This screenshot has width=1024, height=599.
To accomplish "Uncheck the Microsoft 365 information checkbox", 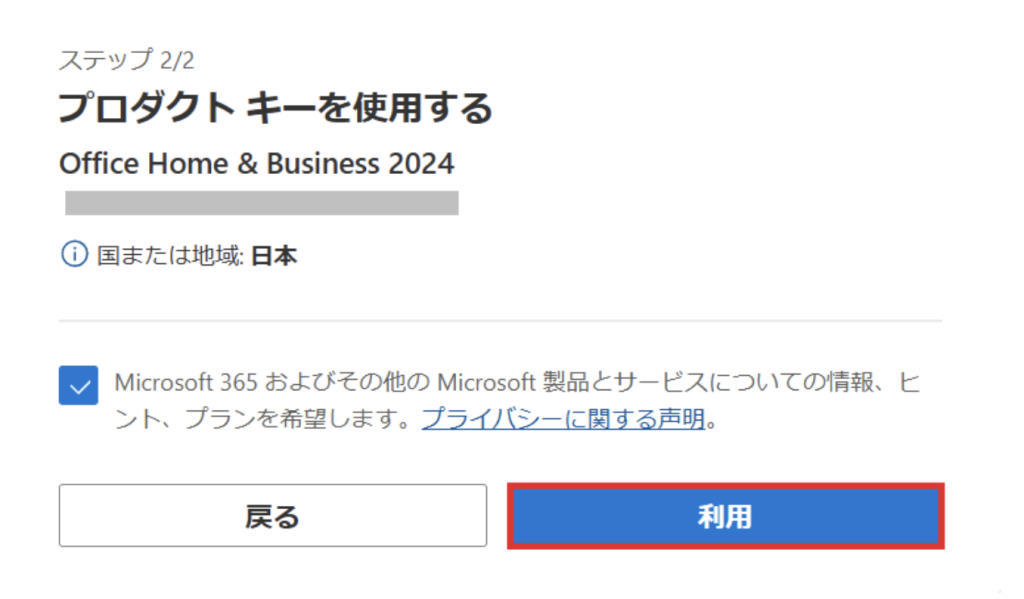I will pyautogui.click(x=78, y=385).
